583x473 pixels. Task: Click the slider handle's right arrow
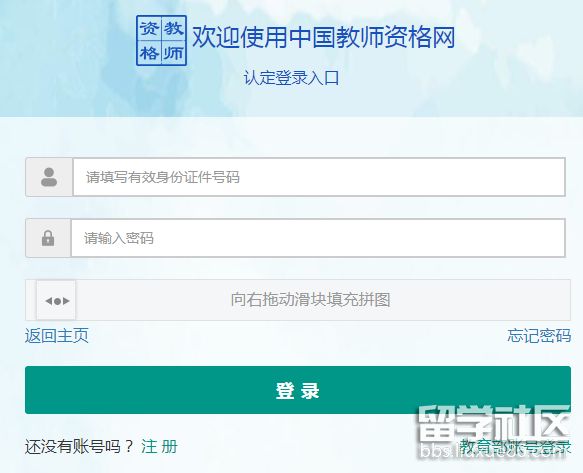(66, 301)
